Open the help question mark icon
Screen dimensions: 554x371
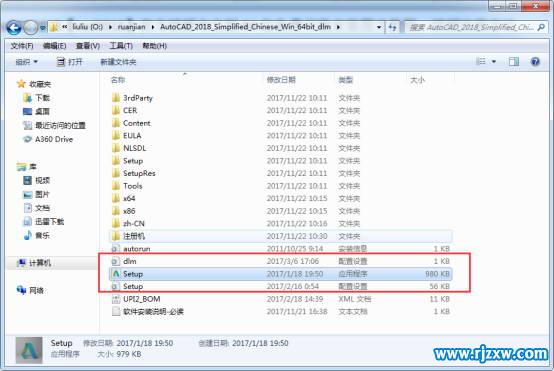[535, 62]
